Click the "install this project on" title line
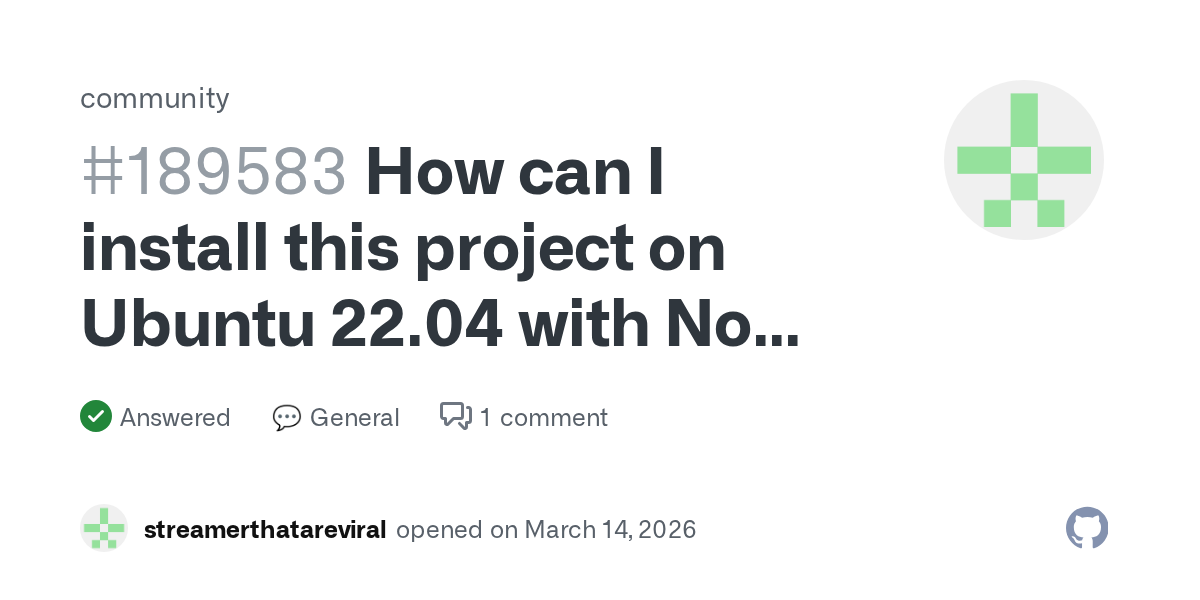The image size is (1200, 600). (x=403, y=248)
